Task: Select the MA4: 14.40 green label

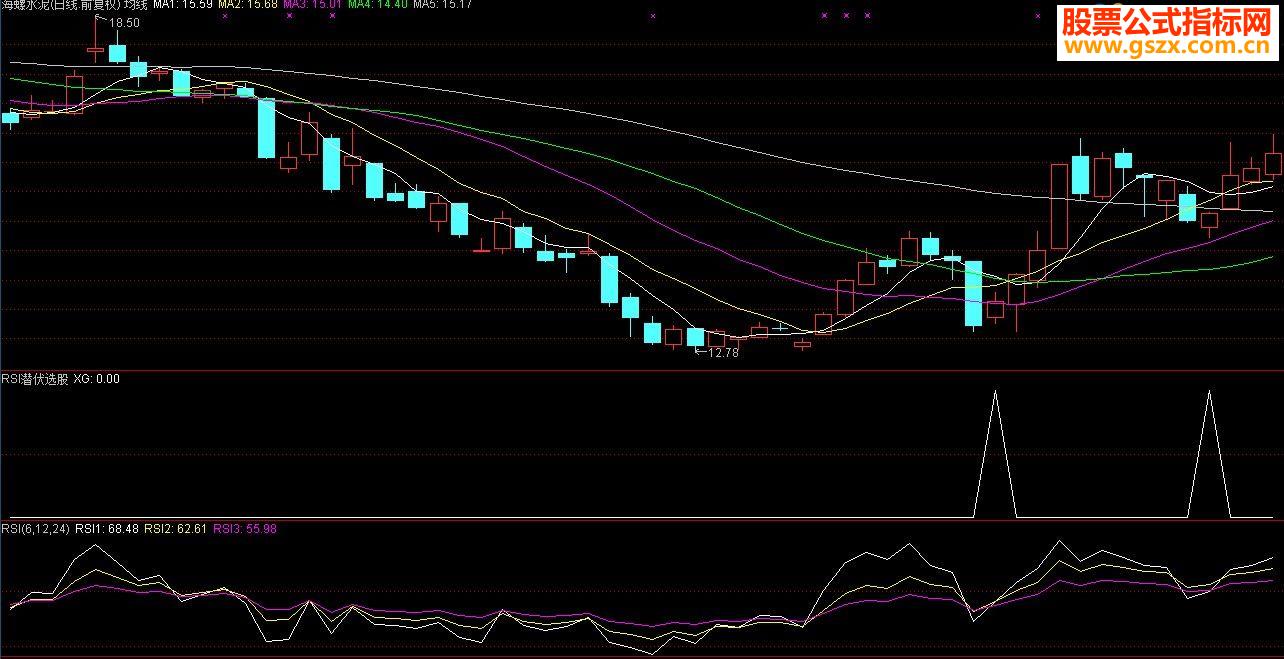Action: pyautogui.click(x=377, y=5)
